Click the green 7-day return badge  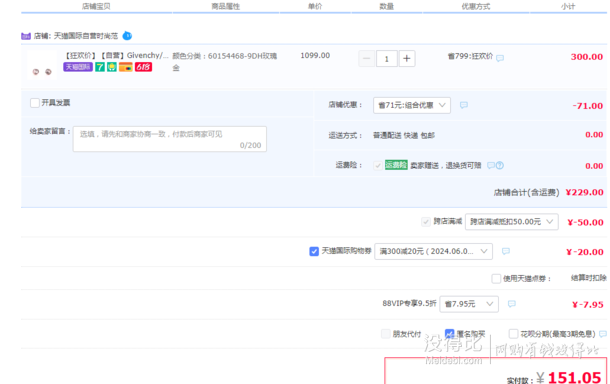(x=100, y=67)
